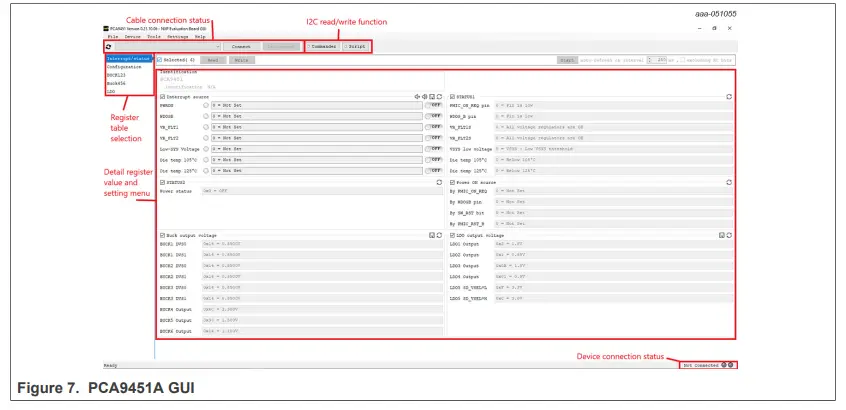This screenshot has width=846, height=410.
Task: Click the PCA9451 application icon in title bar
Action: tap(106, 28)
